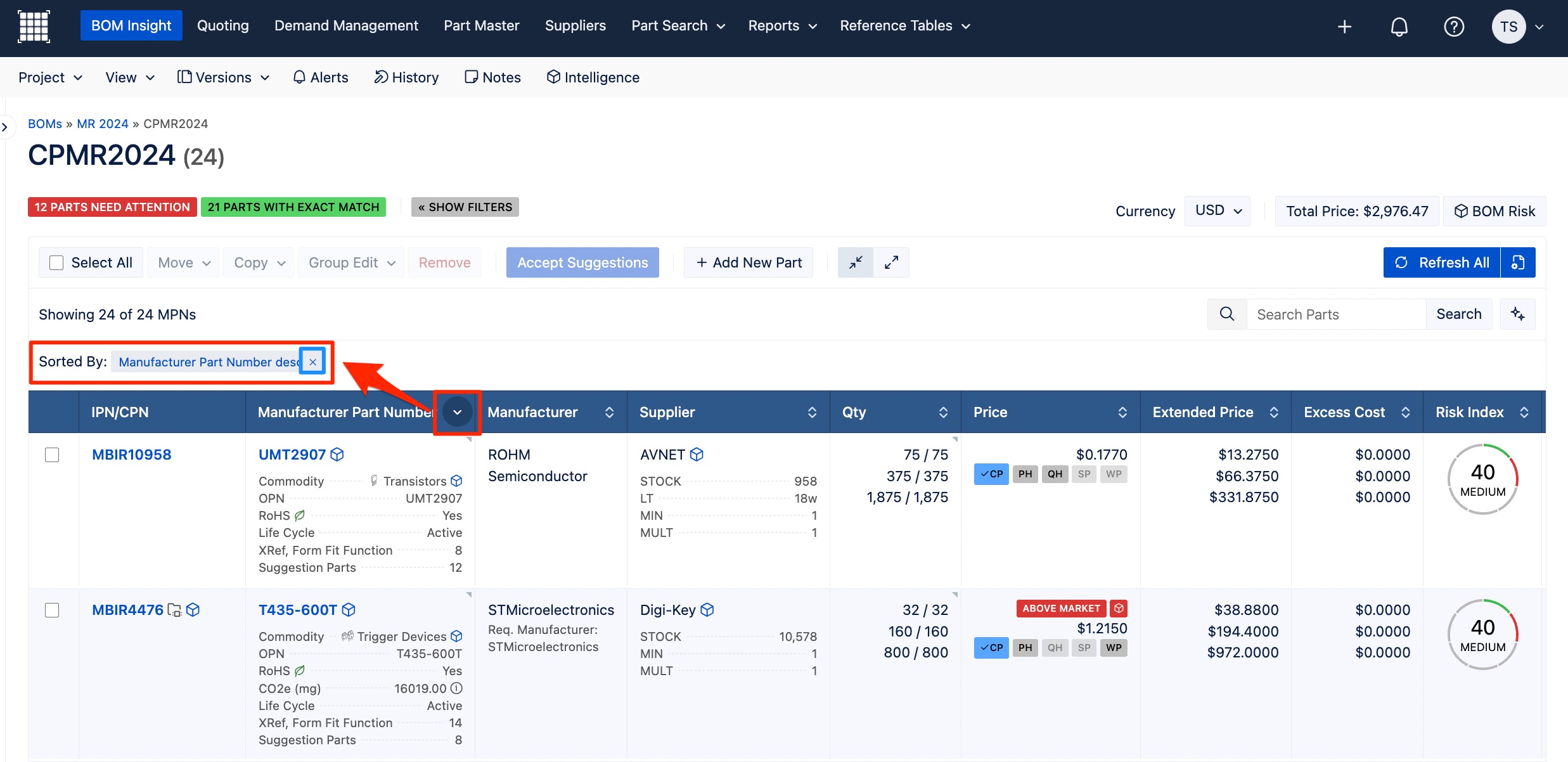
Task: Click the CO2e info icon
Action: click(x=456, y=688)
